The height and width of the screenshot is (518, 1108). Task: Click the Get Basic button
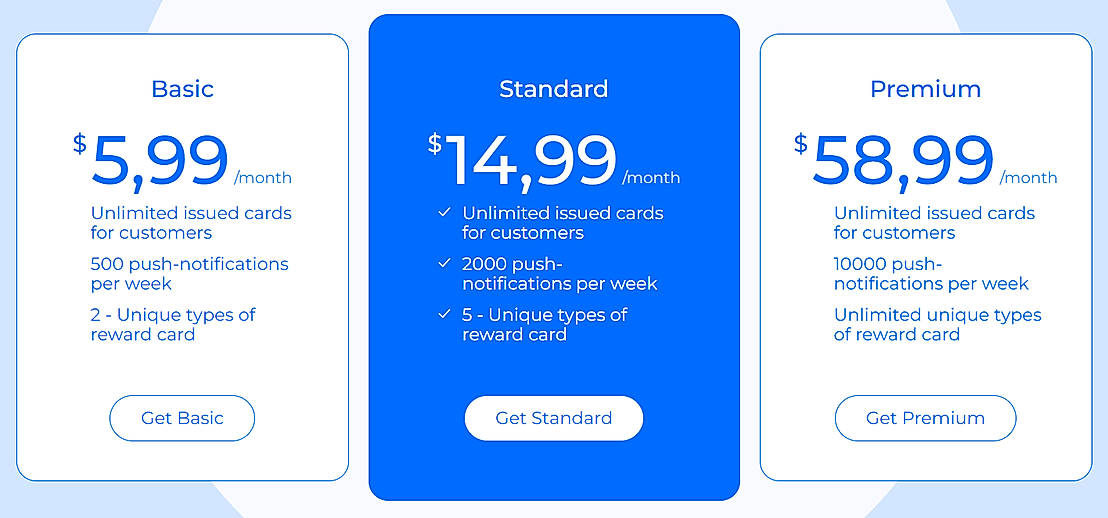[x=182, y=418]
